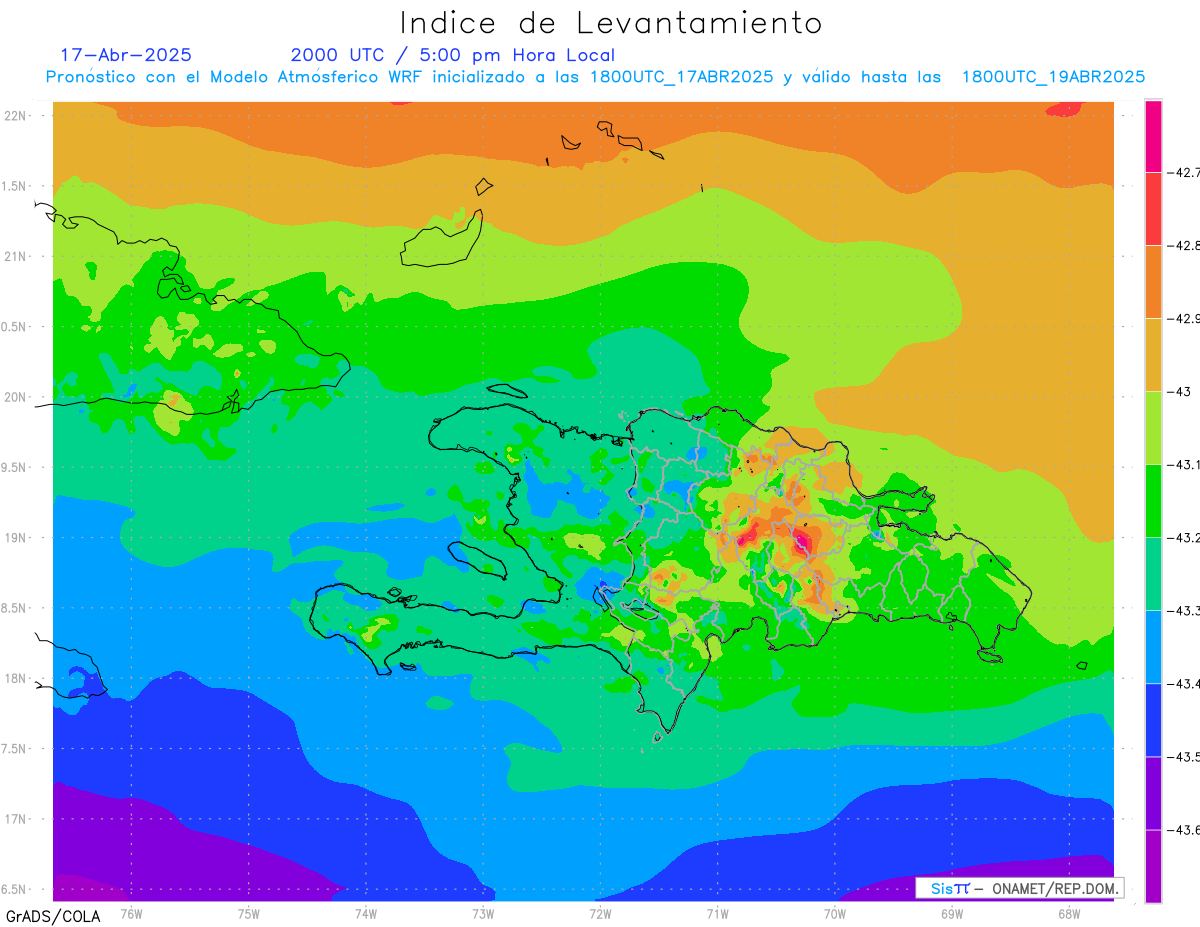Pick the gold swatch between -42.9 and -43

coord(1153,354)
